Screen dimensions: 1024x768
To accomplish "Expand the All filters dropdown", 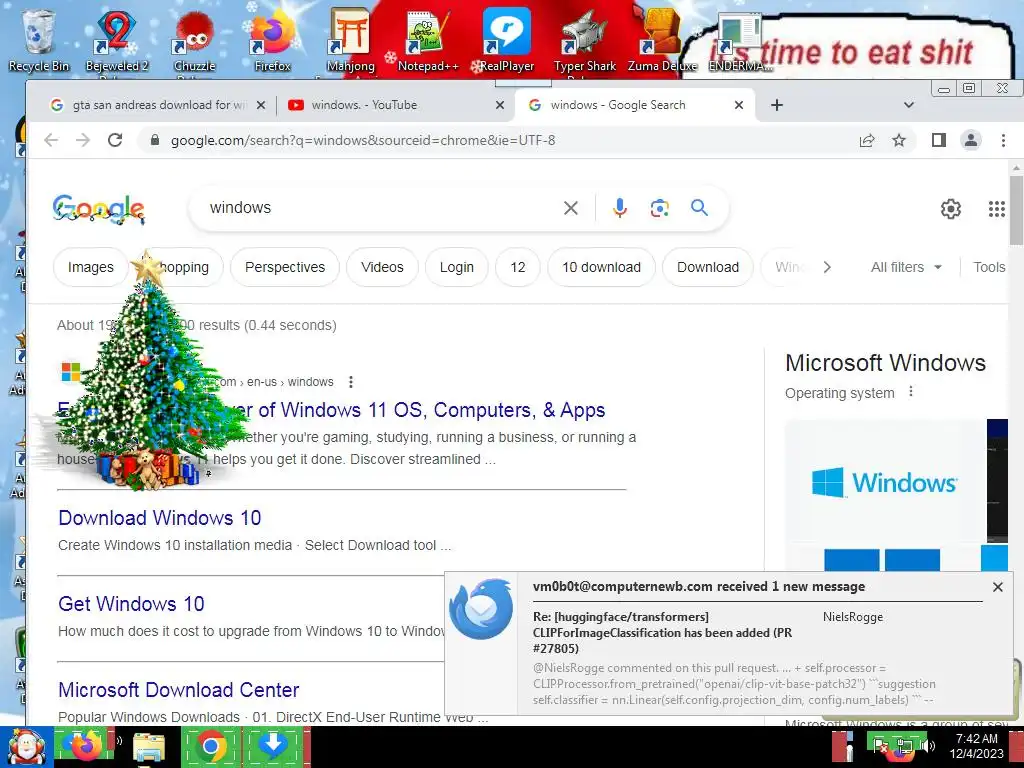I will tap(906, 267).
